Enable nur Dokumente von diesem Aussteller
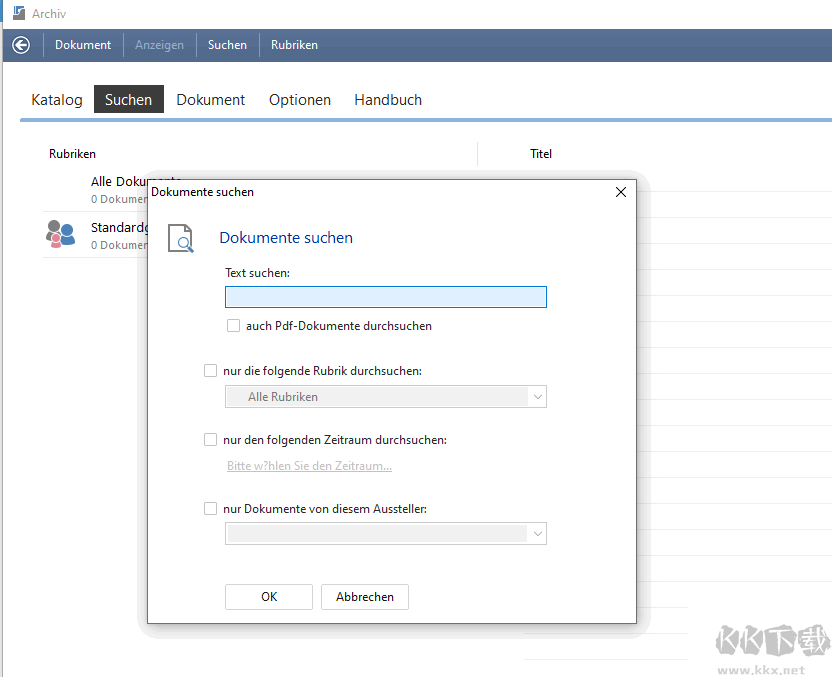Viewport: 832px width, 677px height. tap(210, 509)
